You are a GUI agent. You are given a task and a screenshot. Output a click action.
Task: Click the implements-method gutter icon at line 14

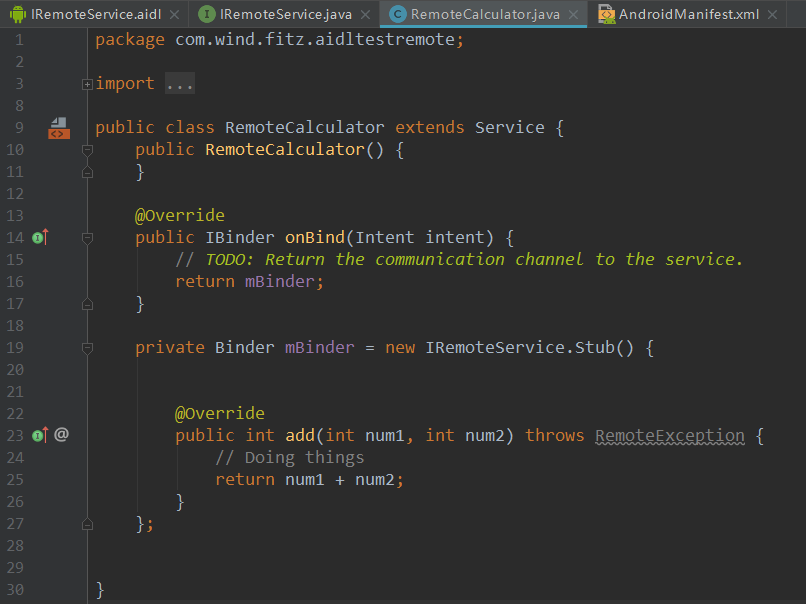pos(41,237)
